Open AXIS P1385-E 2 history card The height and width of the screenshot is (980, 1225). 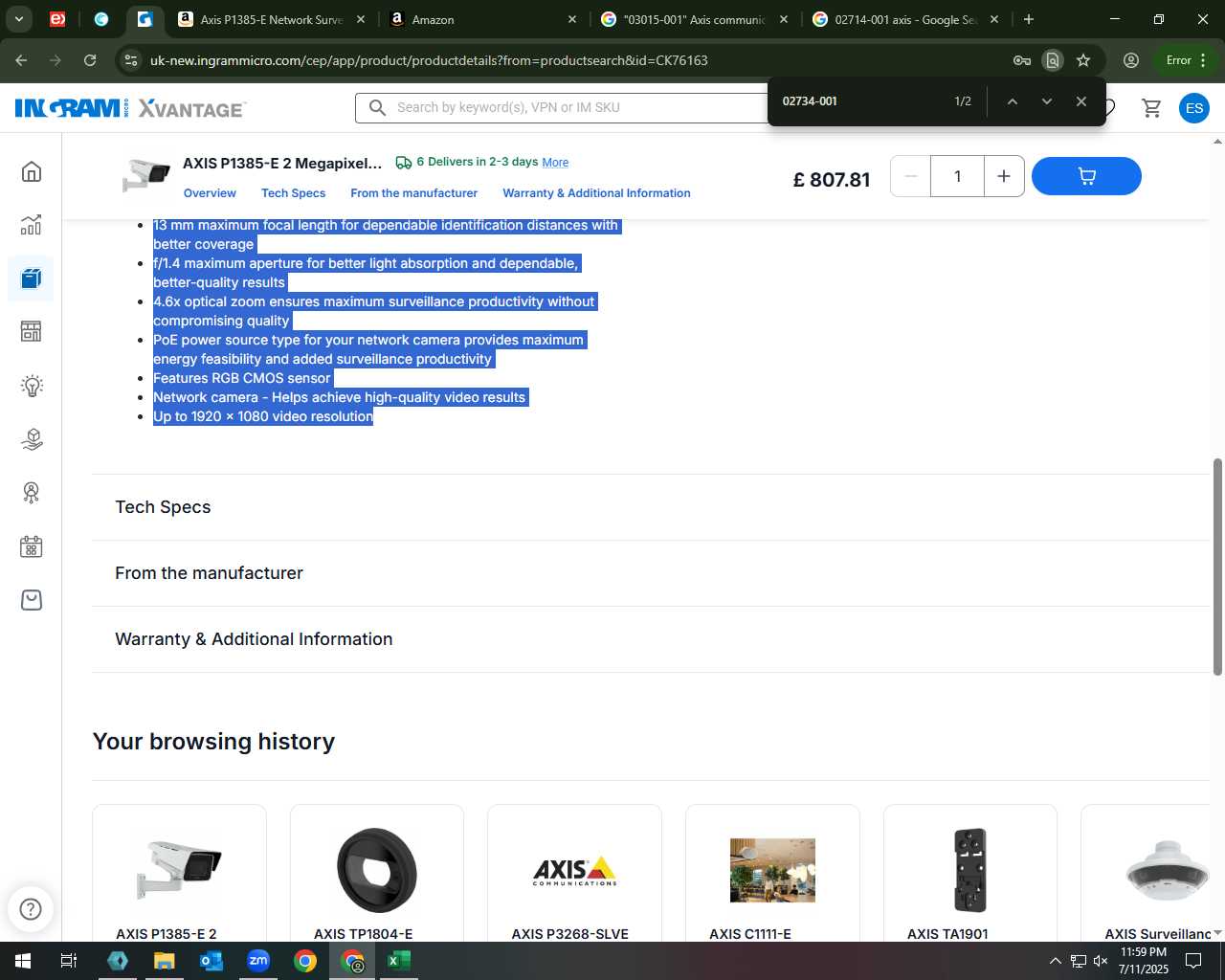(179, 873)
